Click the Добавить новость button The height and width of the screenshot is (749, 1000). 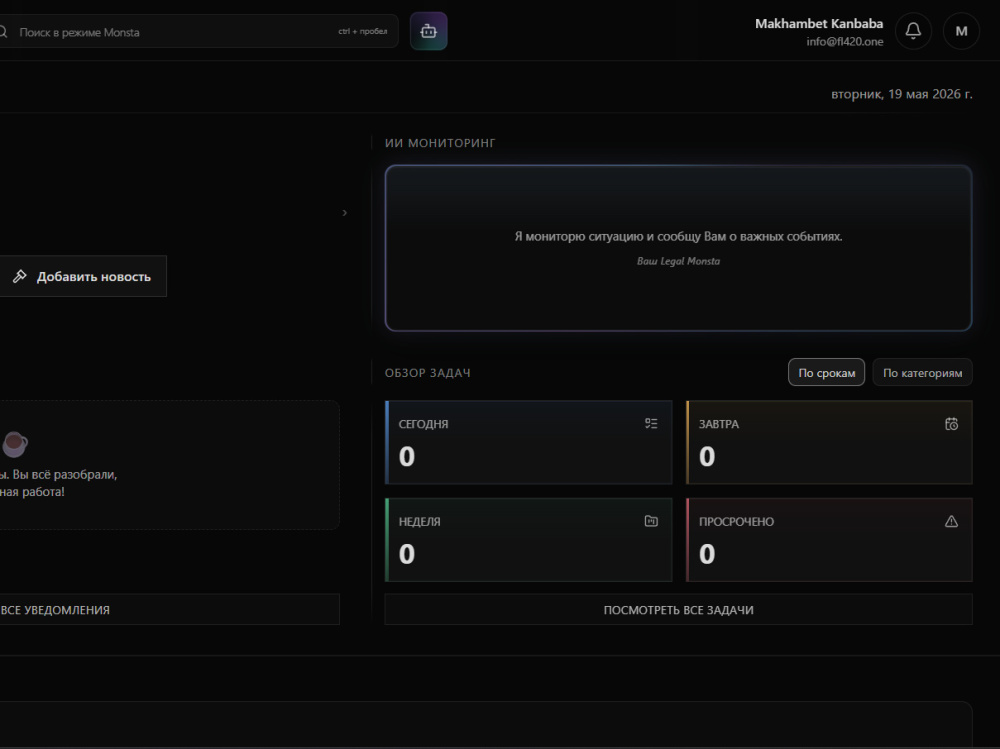pos(83,276)
